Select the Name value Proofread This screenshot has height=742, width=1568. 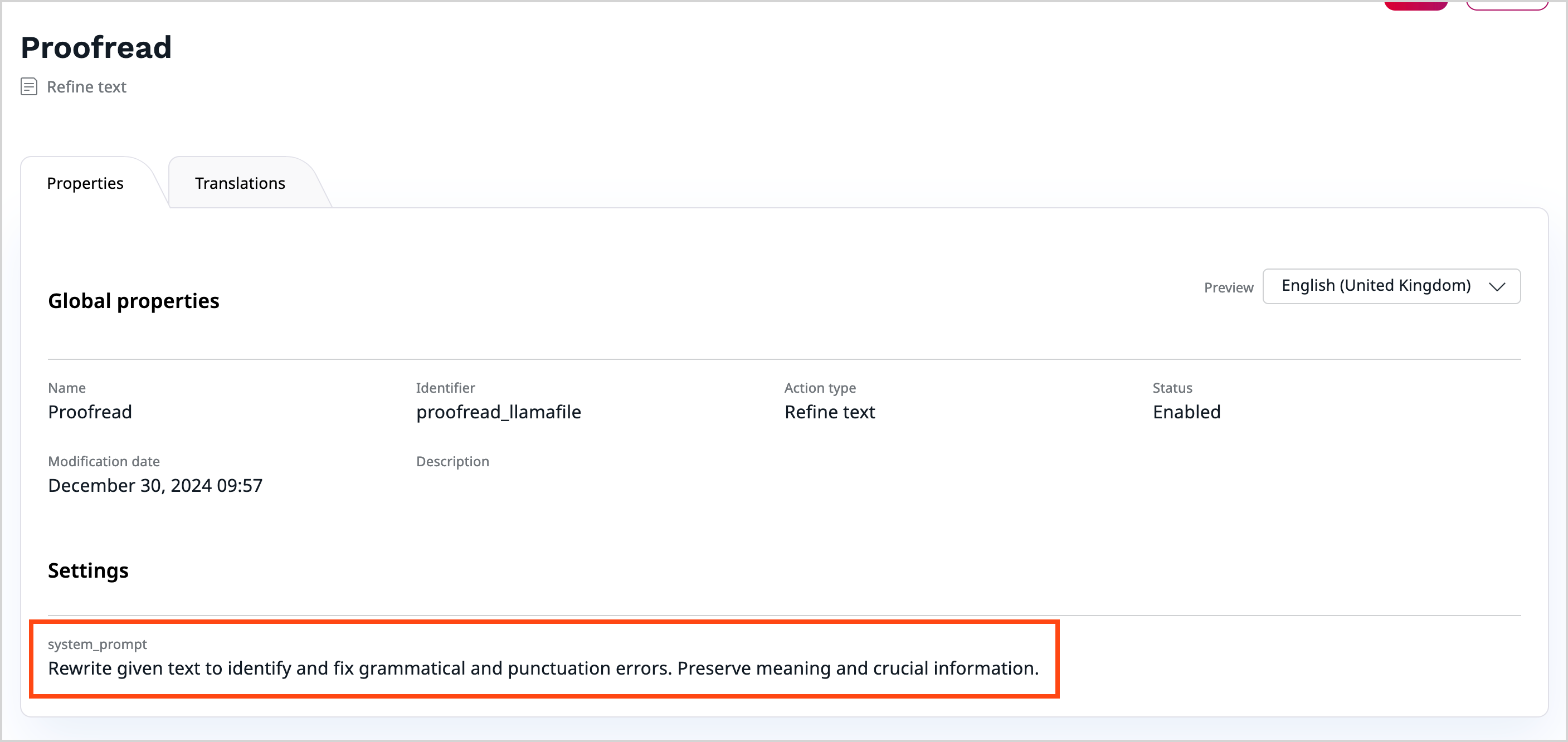click(90, 412)
